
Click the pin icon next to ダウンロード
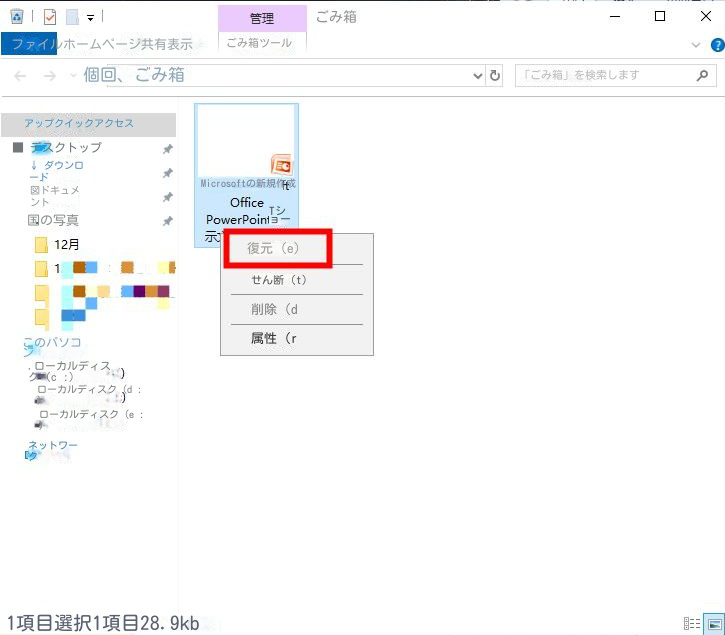(167, 173)
